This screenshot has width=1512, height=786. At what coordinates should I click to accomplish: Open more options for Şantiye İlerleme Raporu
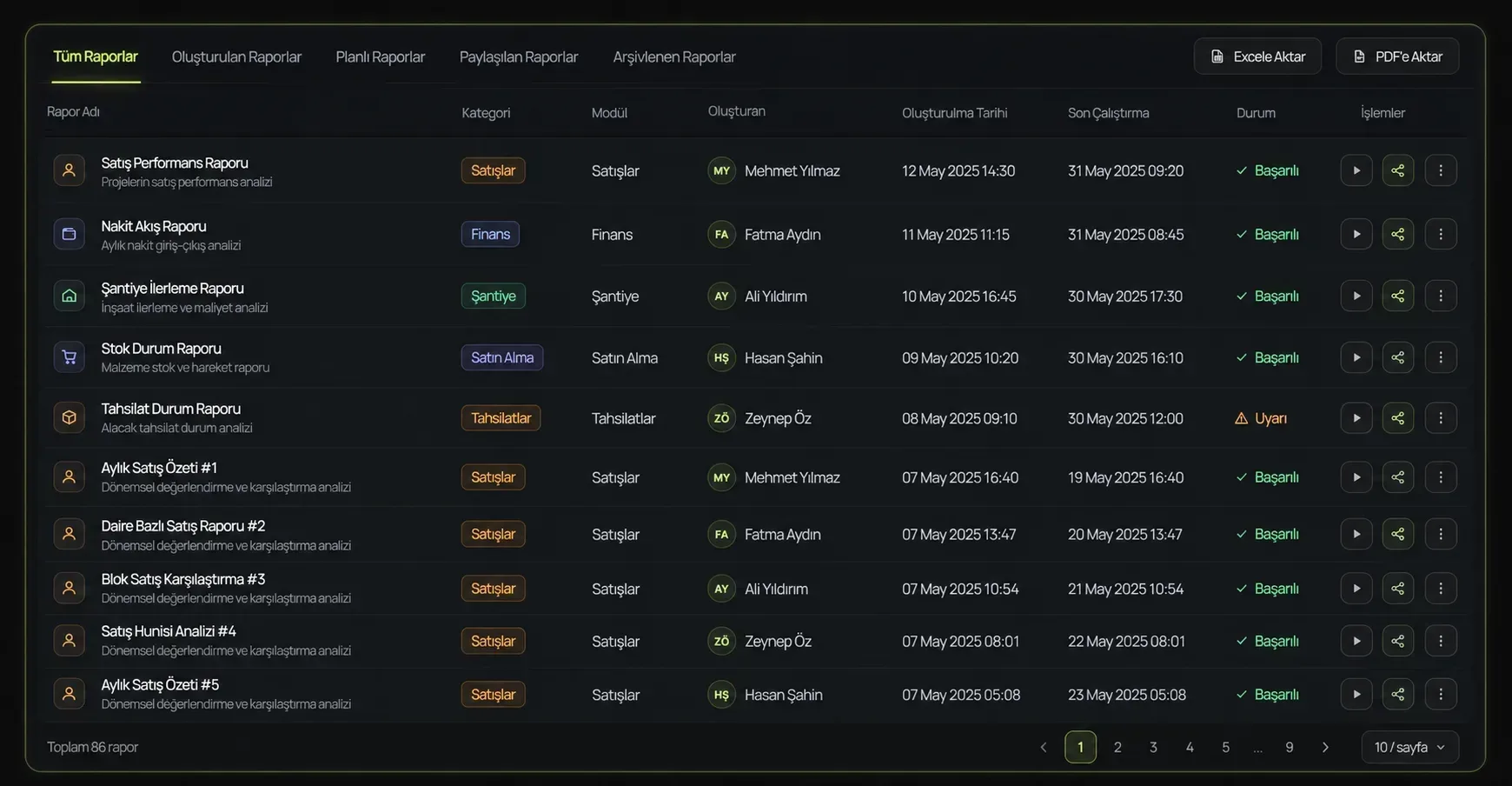pyautogui.click(x=1440, y=296)
